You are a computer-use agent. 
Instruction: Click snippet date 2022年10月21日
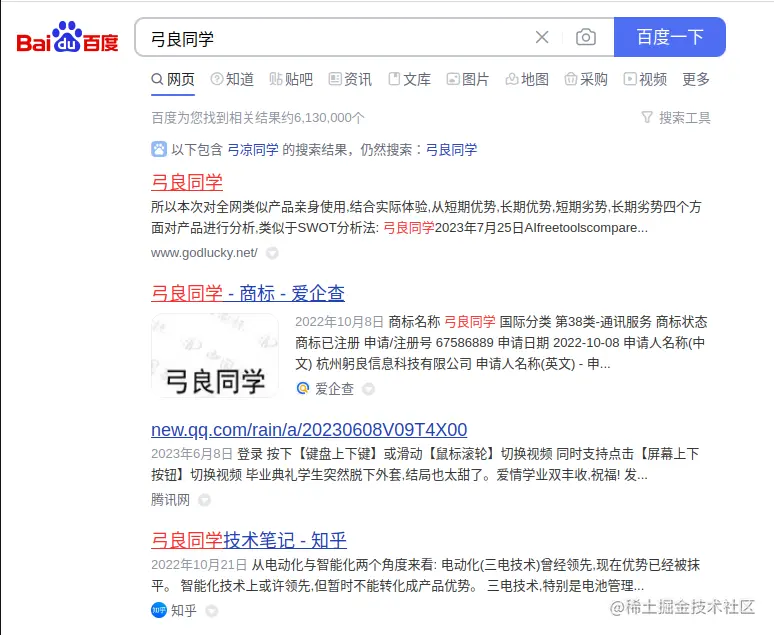[x=199, y=565]
